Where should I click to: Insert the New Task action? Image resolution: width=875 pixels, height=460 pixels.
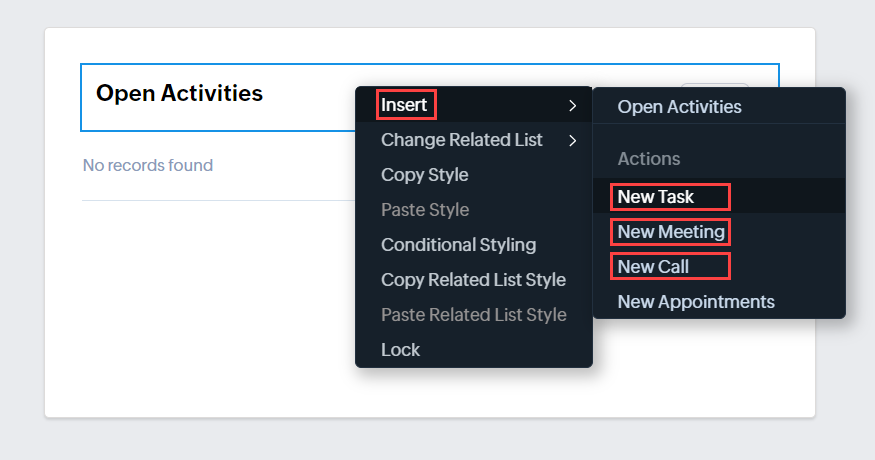656,197
